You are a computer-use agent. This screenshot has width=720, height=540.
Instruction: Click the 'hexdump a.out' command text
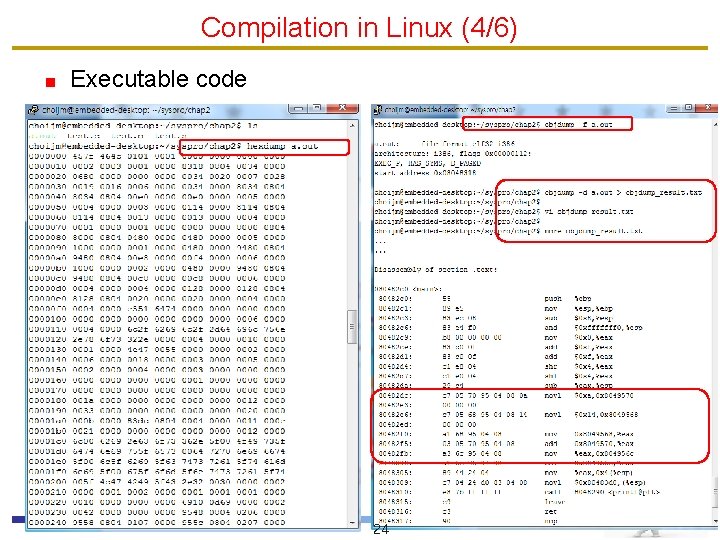282,146
